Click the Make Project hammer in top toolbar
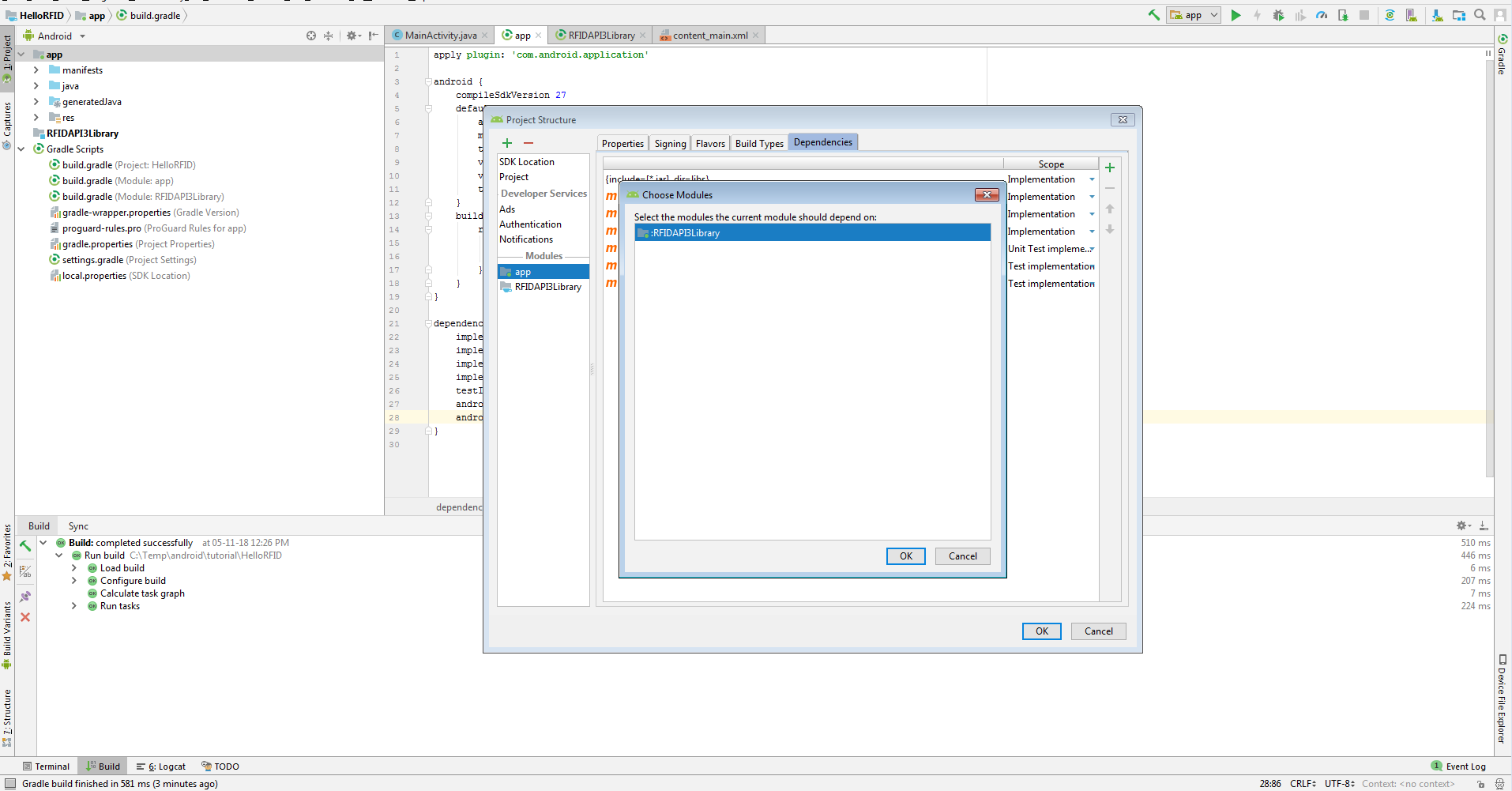 (1154, 15)
